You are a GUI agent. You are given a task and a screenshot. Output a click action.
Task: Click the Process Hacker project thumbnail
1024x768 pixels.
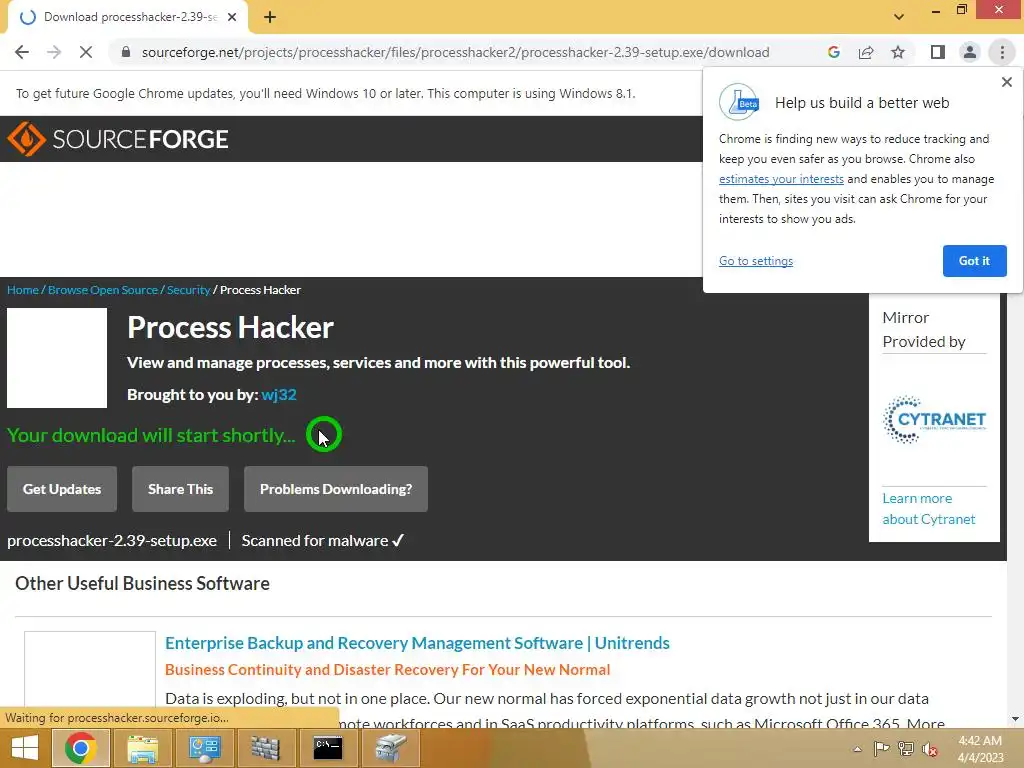tap(57, 358)
